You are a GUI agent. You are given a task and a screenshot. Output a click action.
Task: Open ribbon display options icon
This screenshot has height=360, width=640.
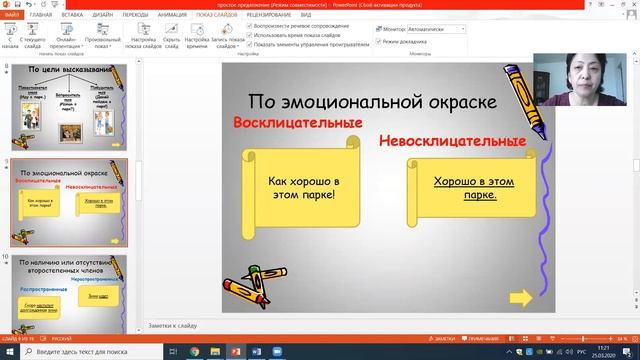[601, 4]
